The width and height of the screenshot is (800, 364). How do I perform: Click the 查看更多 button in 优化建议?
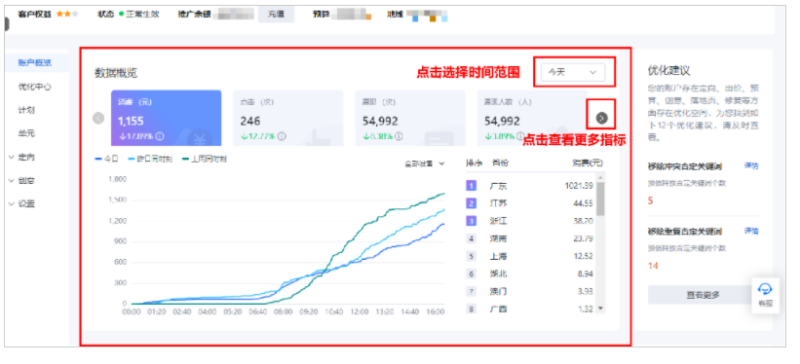(703, 295)
